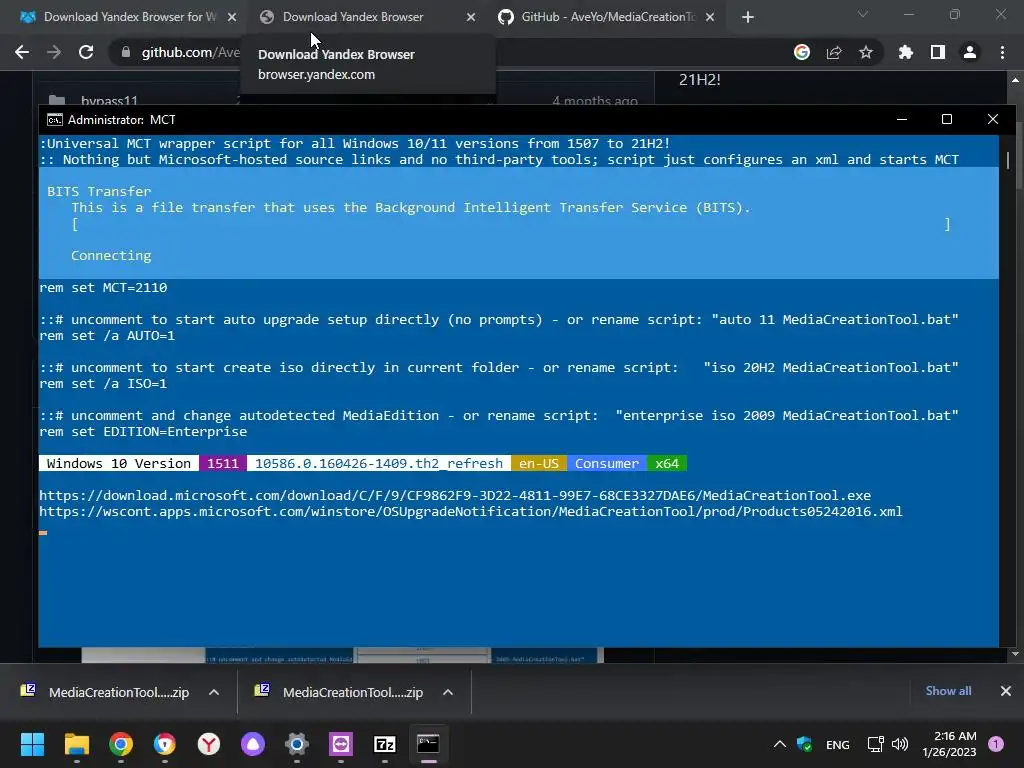Open first MediaCreationTool zip download
Viewport: 1024px width, 768px height.
[x=106, y=692]
